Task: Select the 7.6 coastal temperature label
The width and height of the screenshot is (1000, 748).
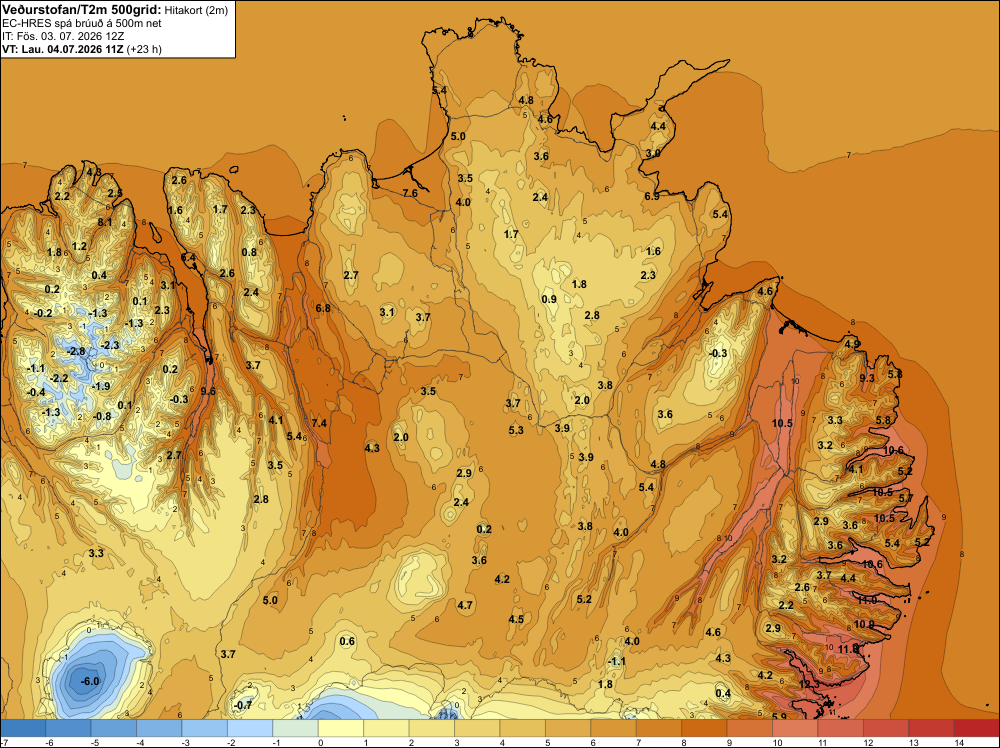Action: pyautogui.click(x=410, y=193)
